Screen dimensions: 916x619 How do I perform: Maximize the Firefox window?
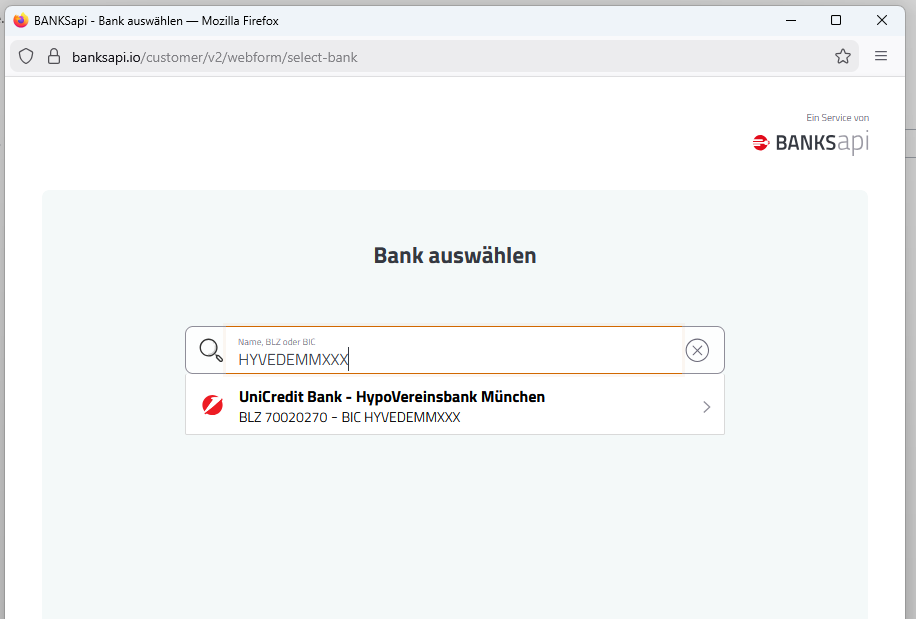(836, 20)
